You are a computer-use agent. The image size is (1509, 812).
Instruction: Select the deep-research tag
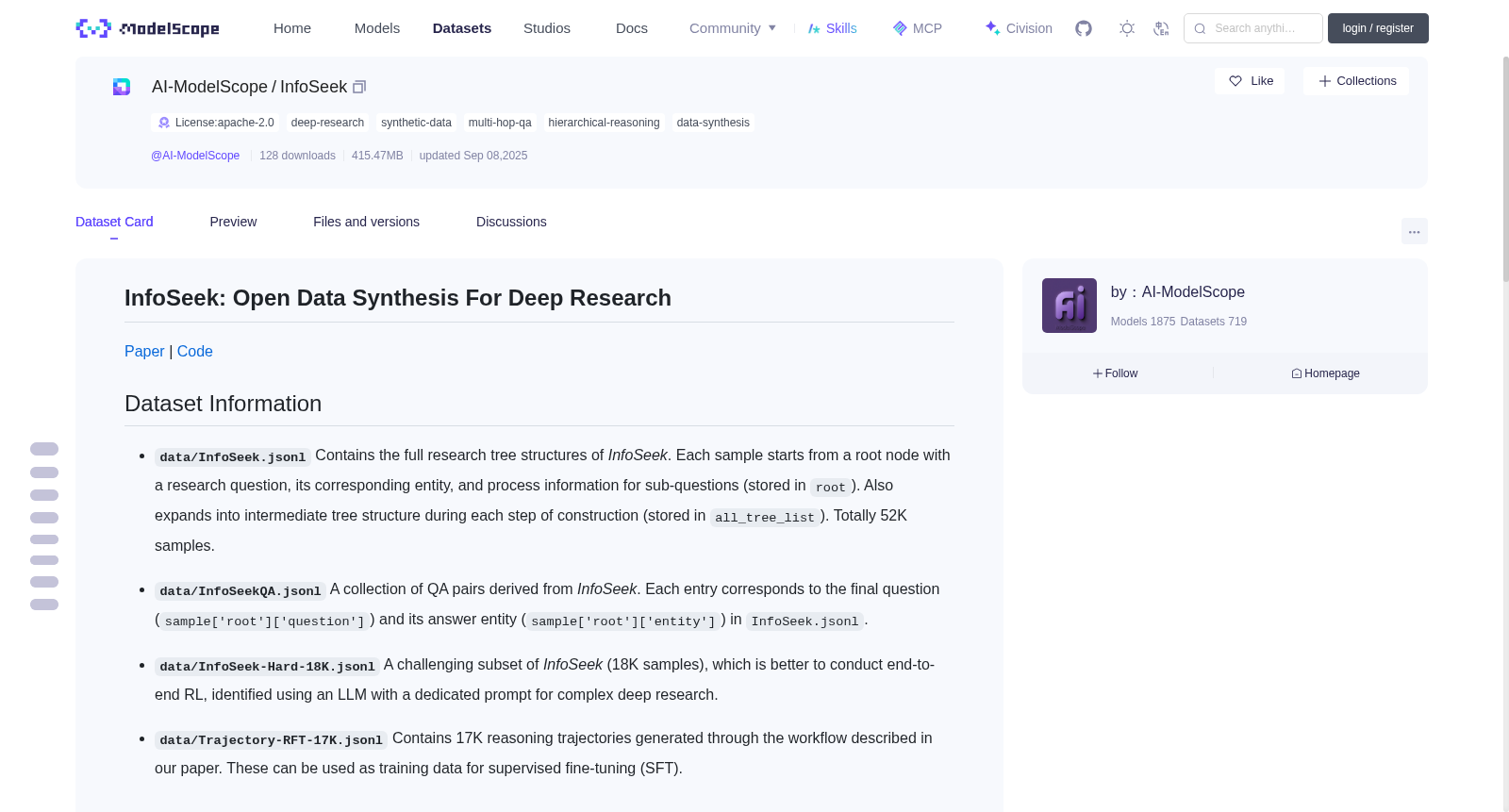327,123
